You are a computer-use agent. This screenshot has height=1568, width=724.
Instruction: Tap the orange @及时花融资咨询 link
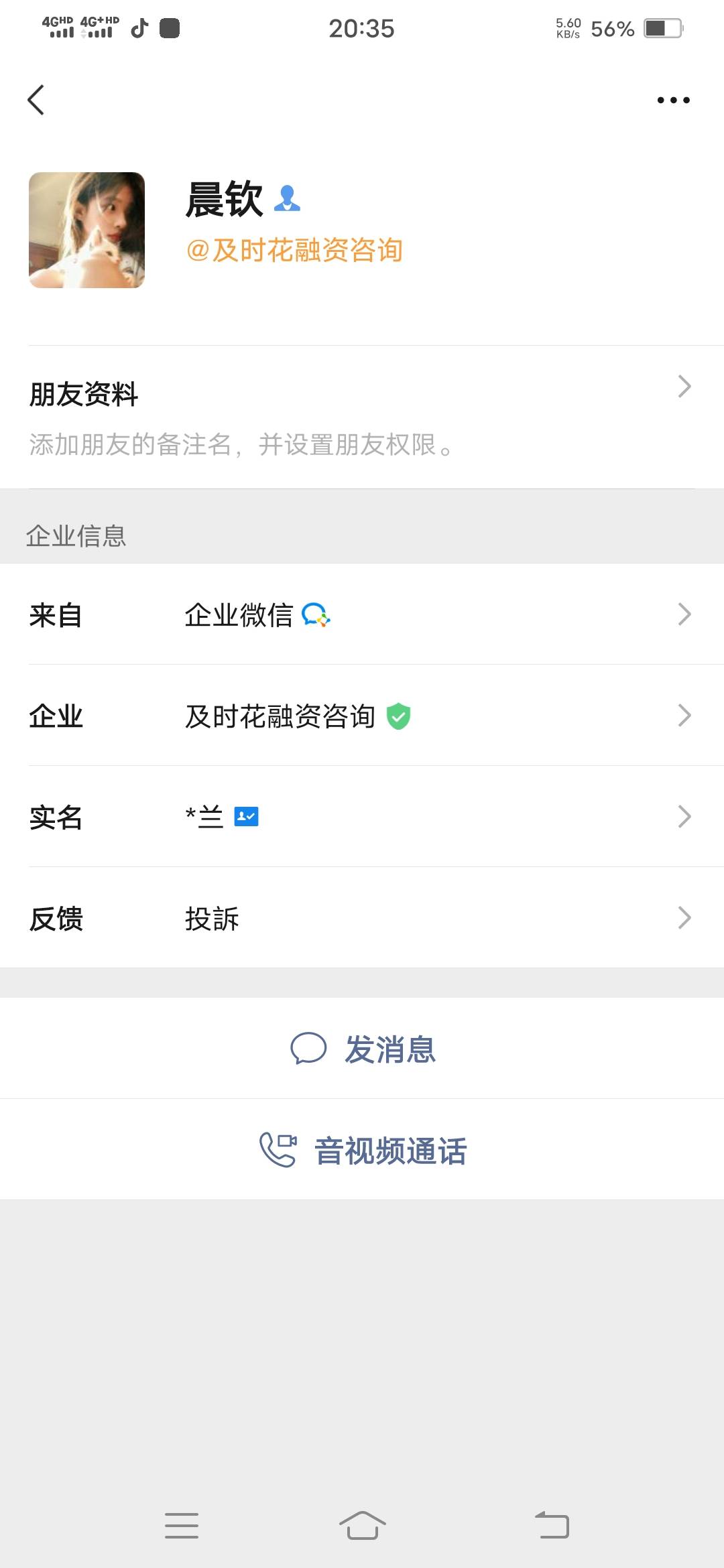[x=294, y=251]
